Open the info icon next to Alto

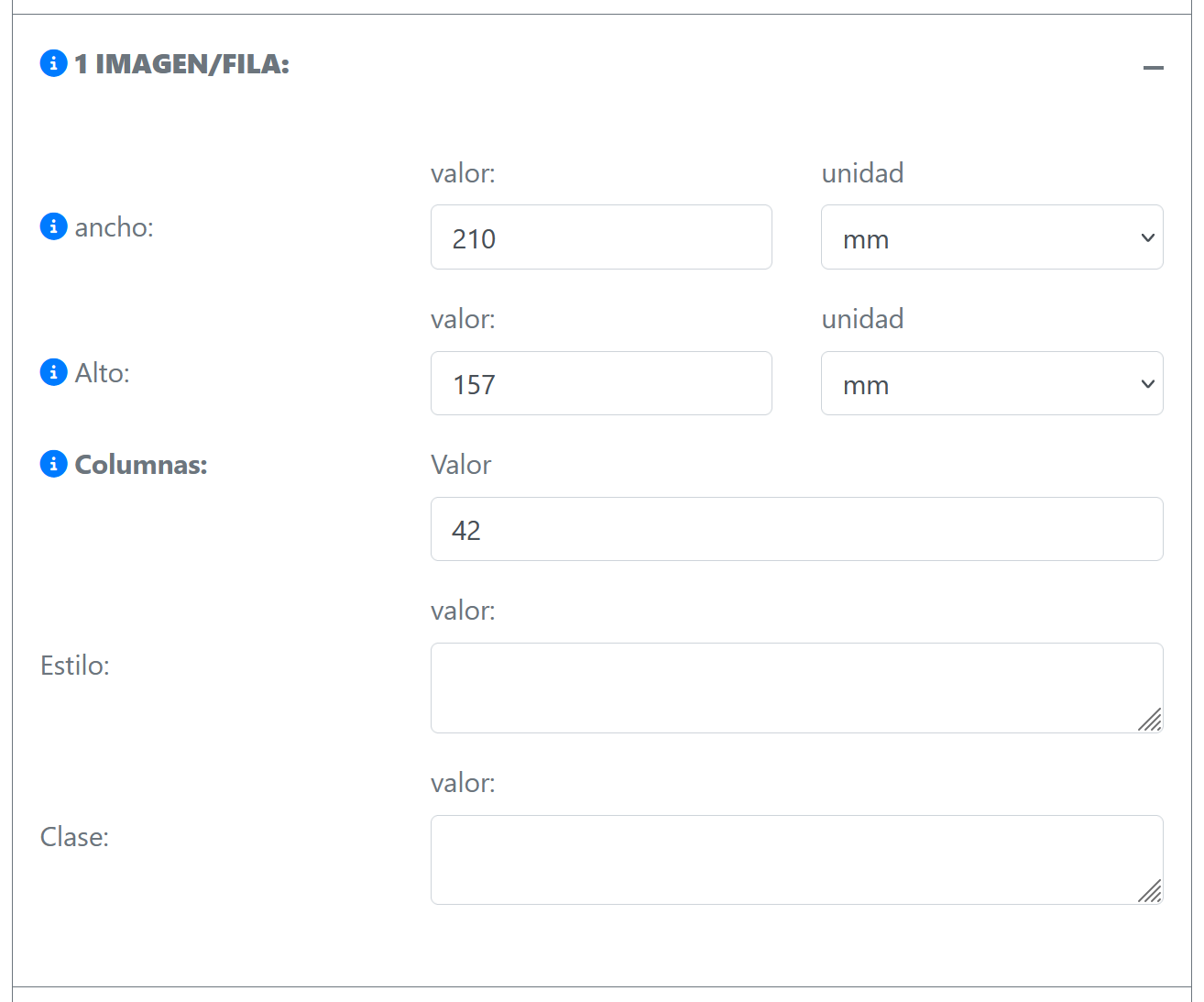[54, 372]
